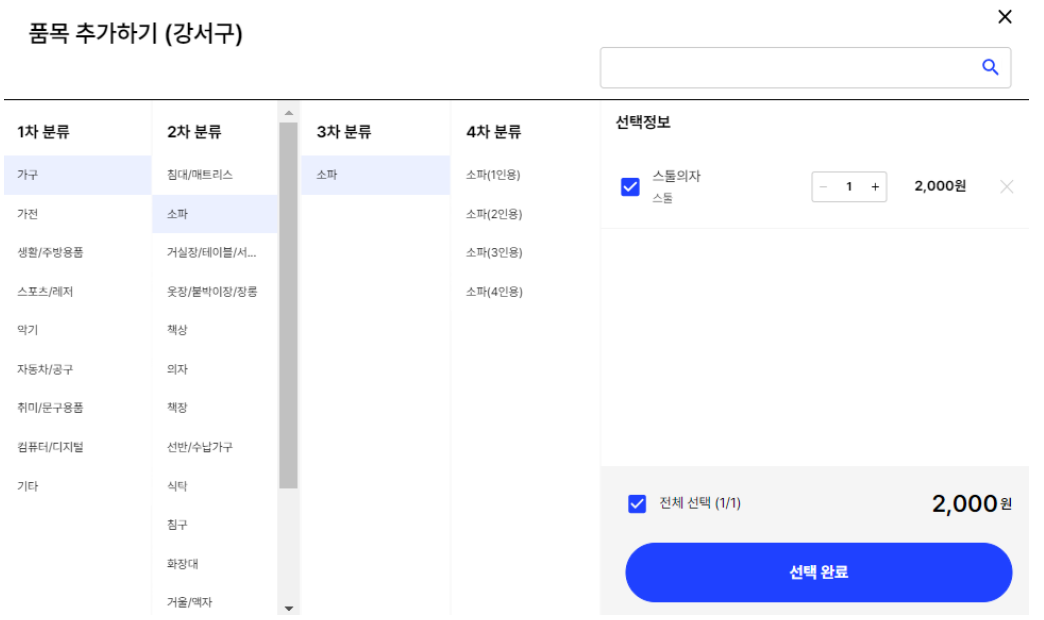The image size is (1044, 620).
Task: Increase 스툴의자 quantity with plus button
Action: pos(875,187)
